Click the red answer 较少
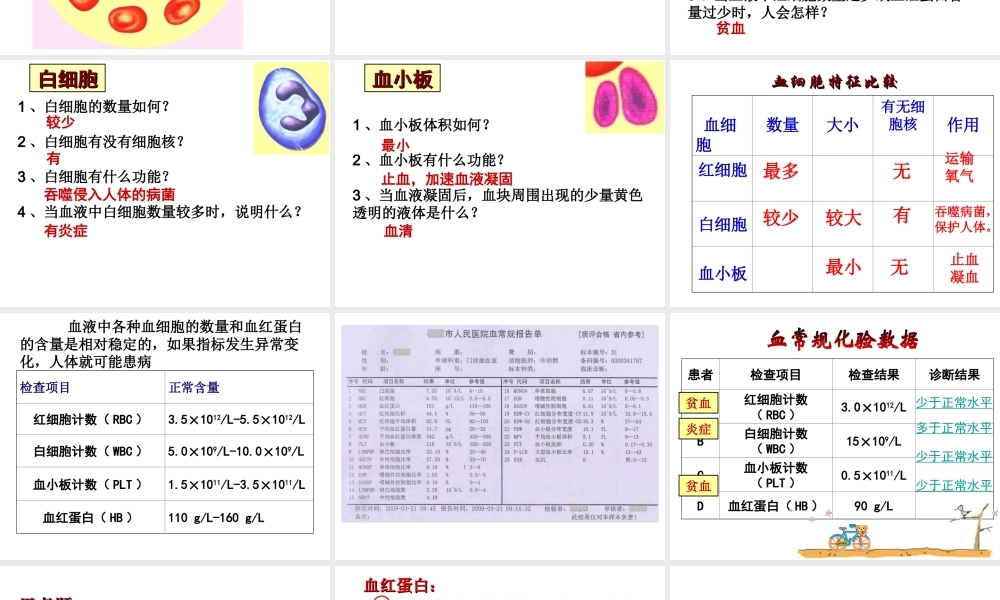Screen dimensions: 1000x600 (x=60, y=122)
